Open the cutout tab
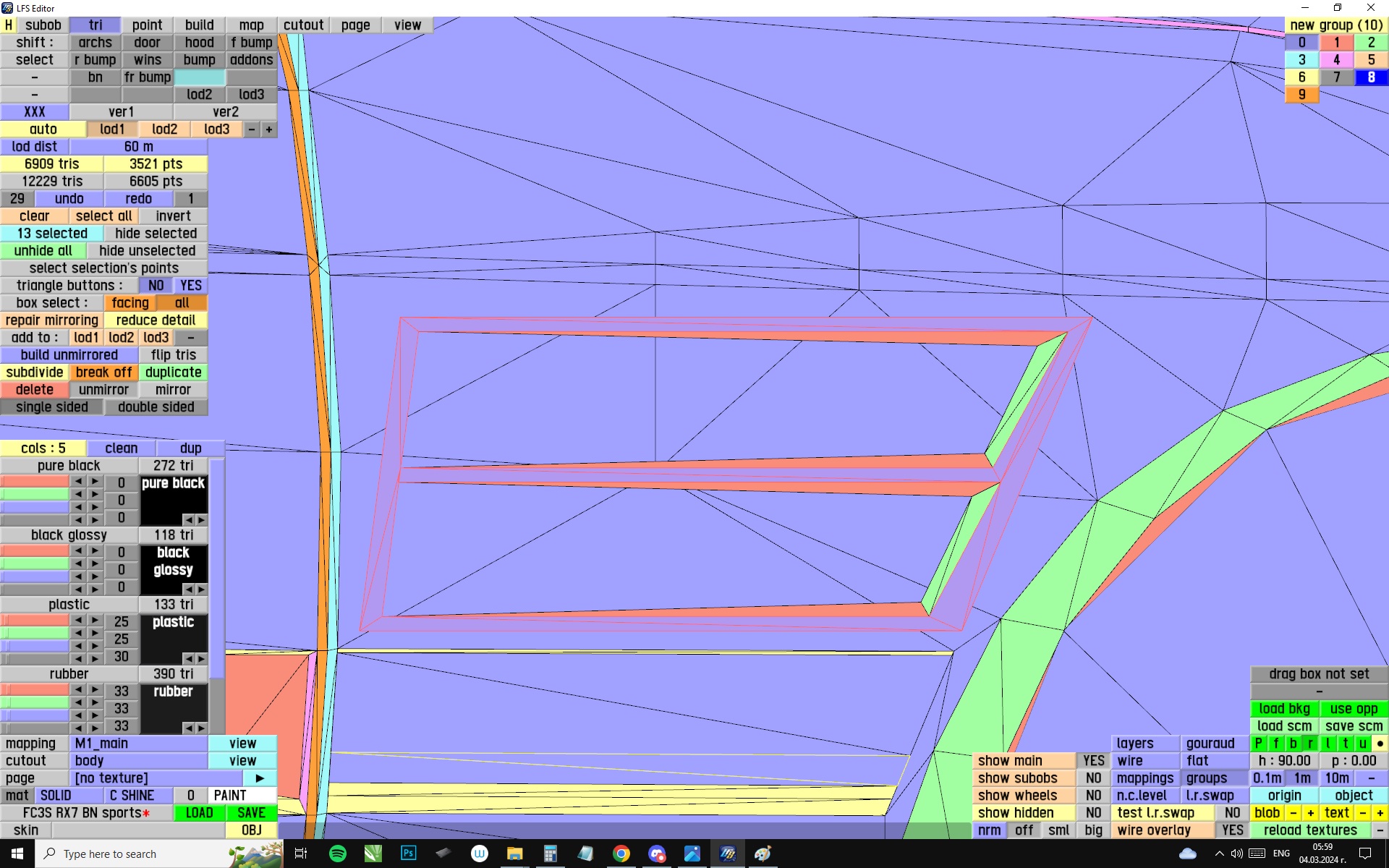 click(303, 25)
